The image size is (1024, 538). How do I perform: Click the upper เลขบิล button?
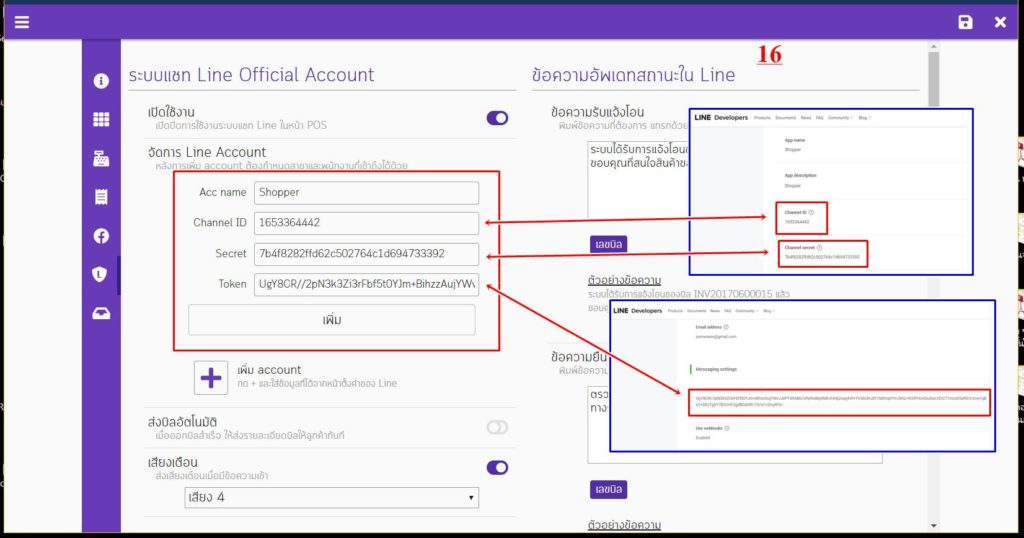point(609,244)
